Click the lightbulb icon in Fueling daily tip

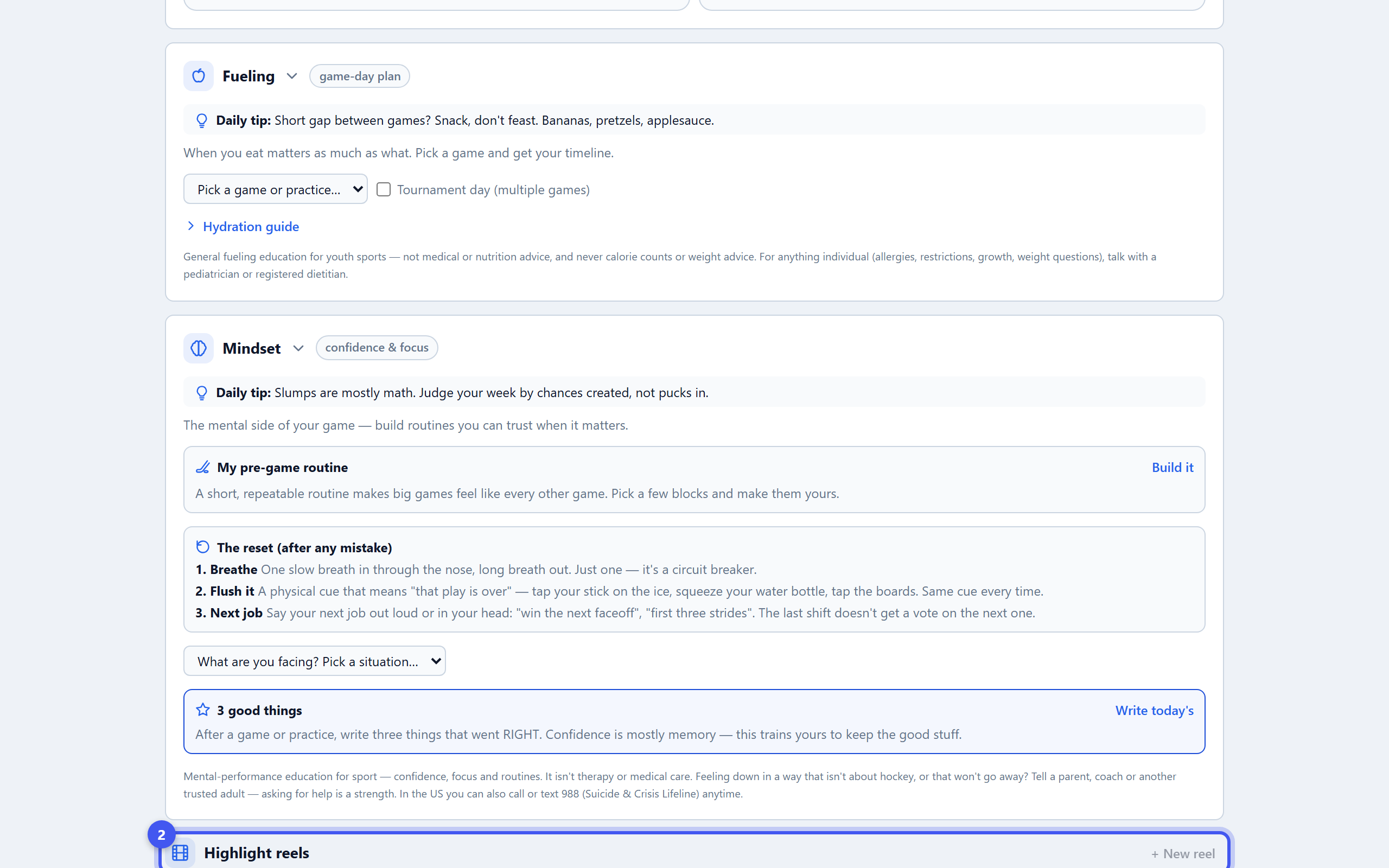201,120
